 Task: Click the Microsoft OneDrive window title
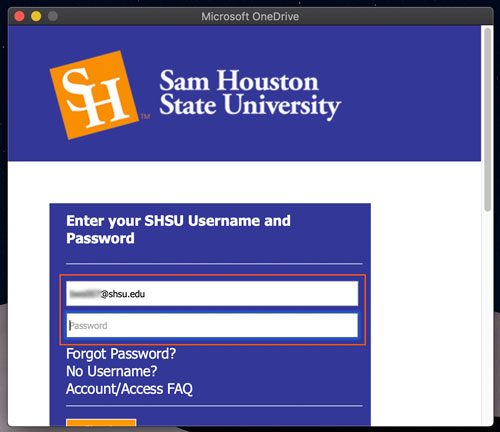(x=250, y=16)
